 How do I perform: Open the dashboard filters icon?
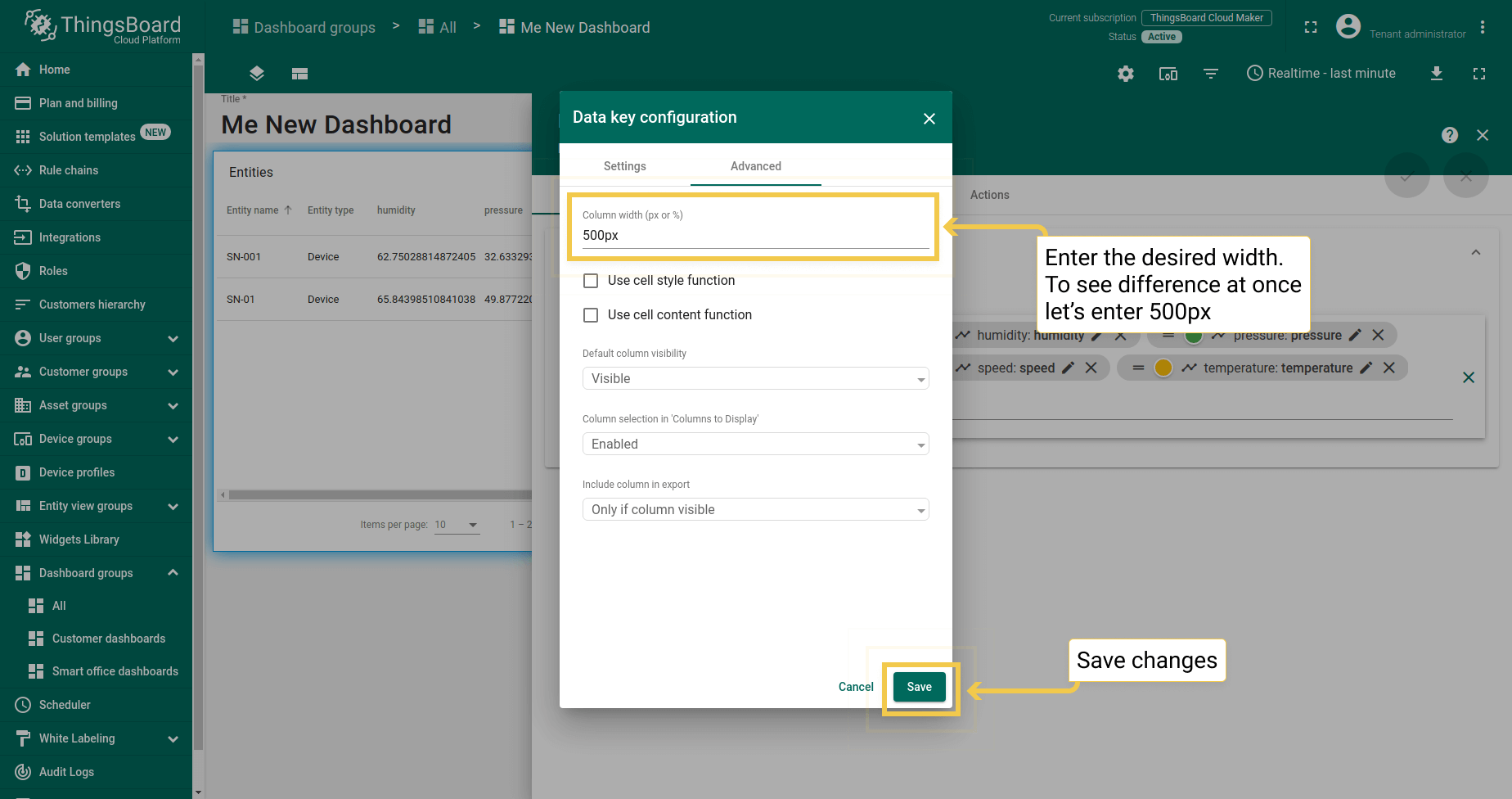tap(1211, 74)
